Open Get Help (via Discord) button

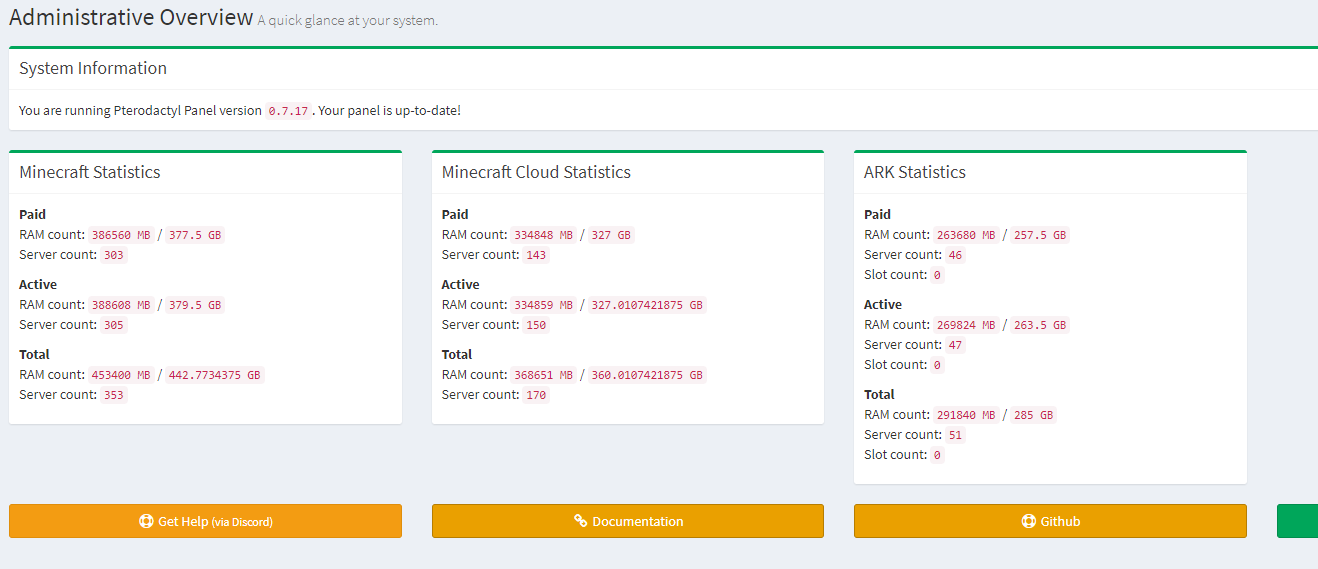pyautogui.click(x=205, y=521)
